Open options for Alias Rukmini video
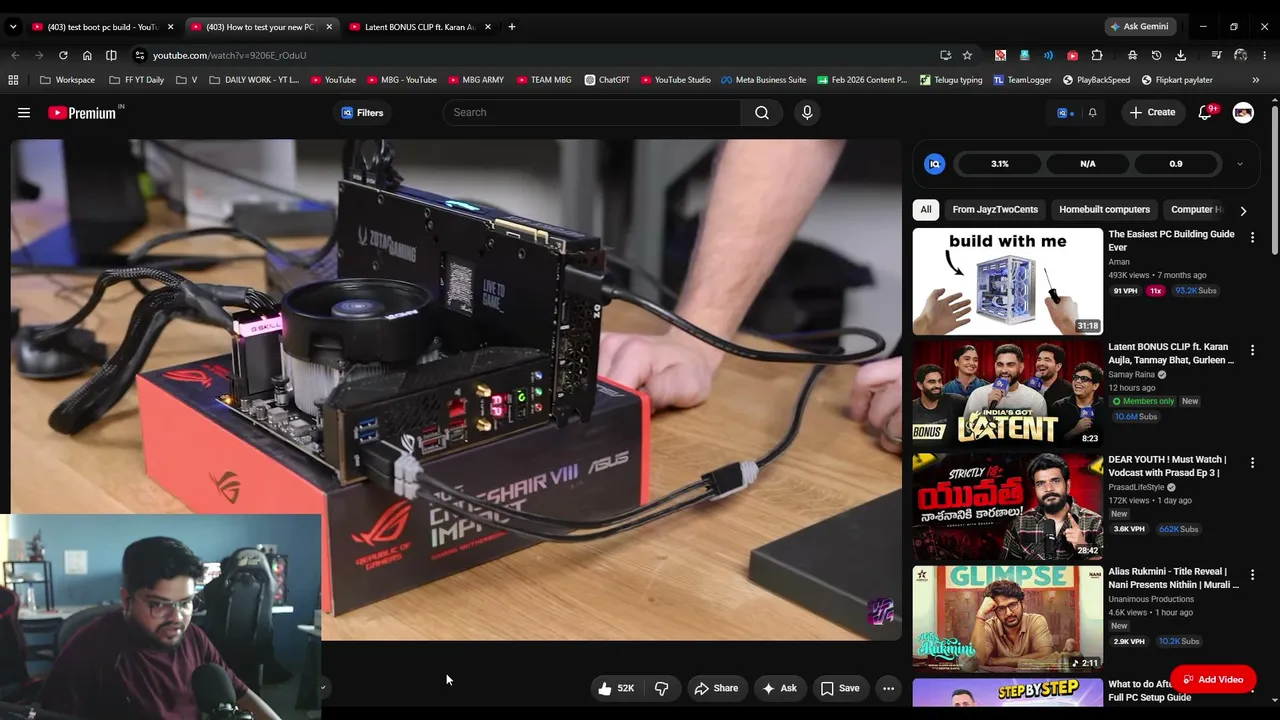The height and width of the screenshot is (720, 1280). click(1252, 575)
